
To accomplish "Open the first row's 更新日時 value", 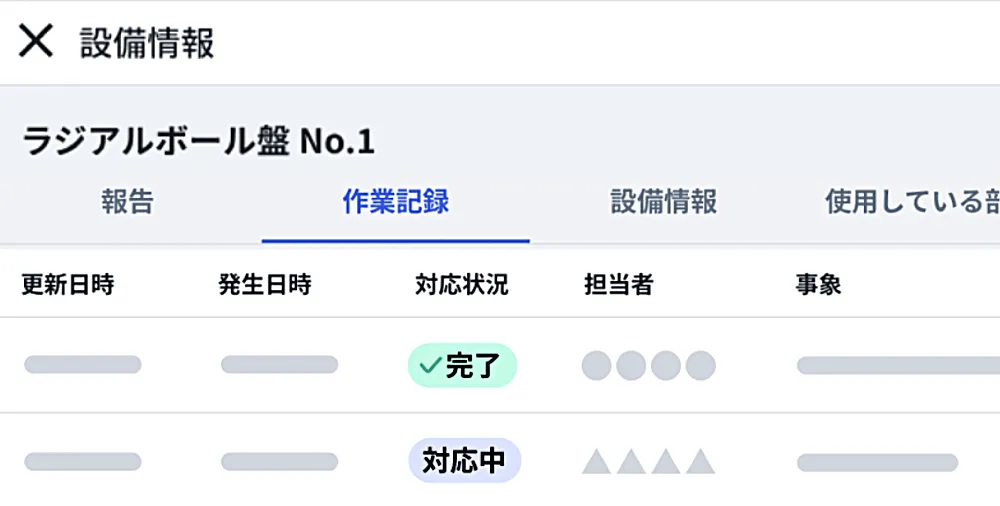I will [x=83, y=364].
